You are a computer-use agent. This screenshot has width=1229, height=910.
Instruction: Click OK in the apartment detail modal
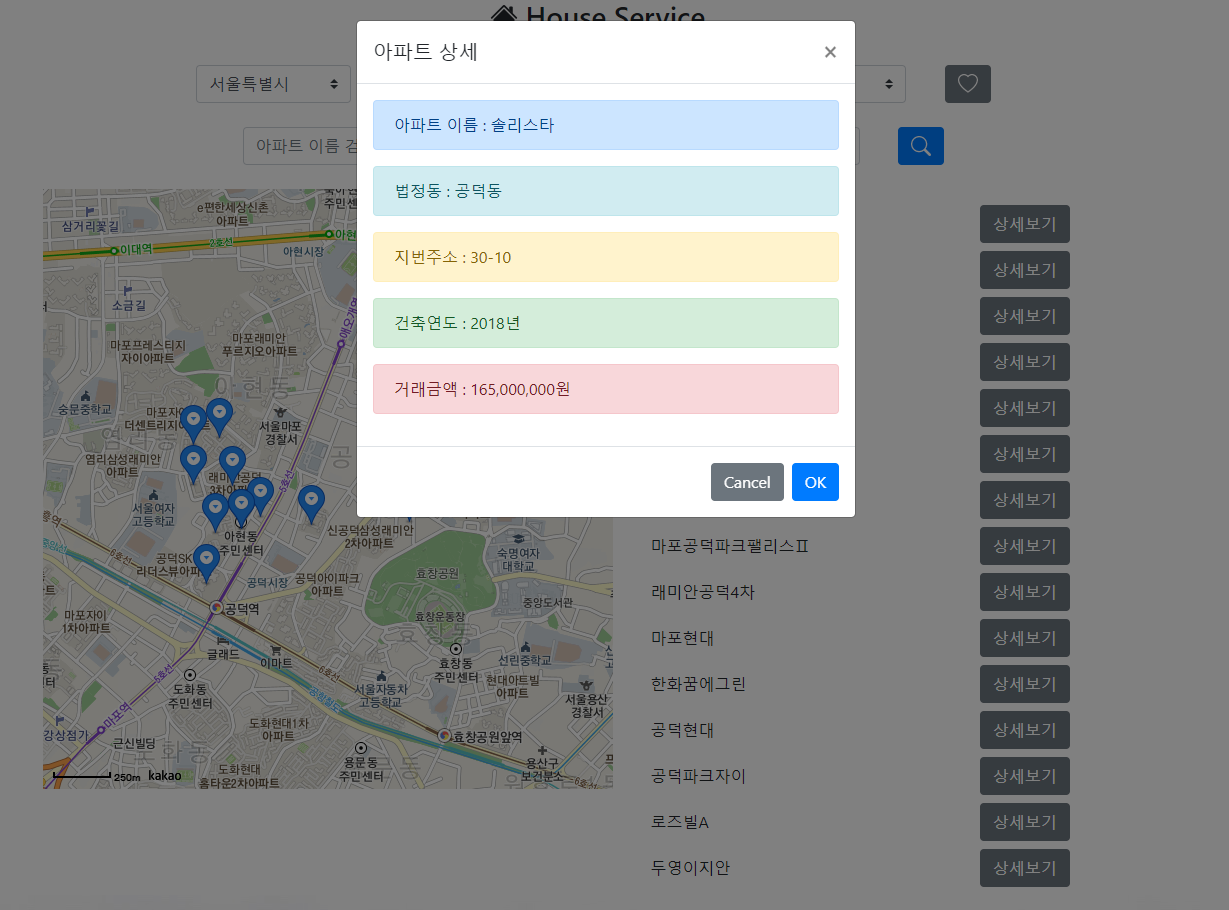(814, 482)
